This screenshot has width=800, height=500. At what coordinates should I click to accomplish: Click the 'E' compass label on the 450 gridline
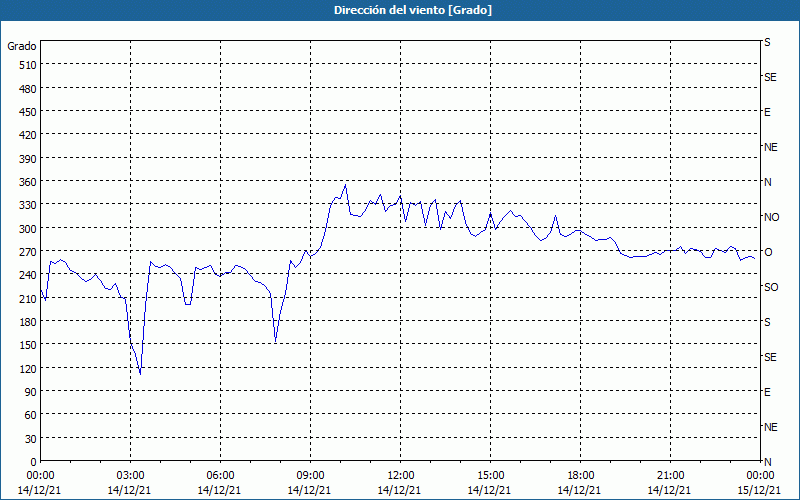click(x=767, y=112)
